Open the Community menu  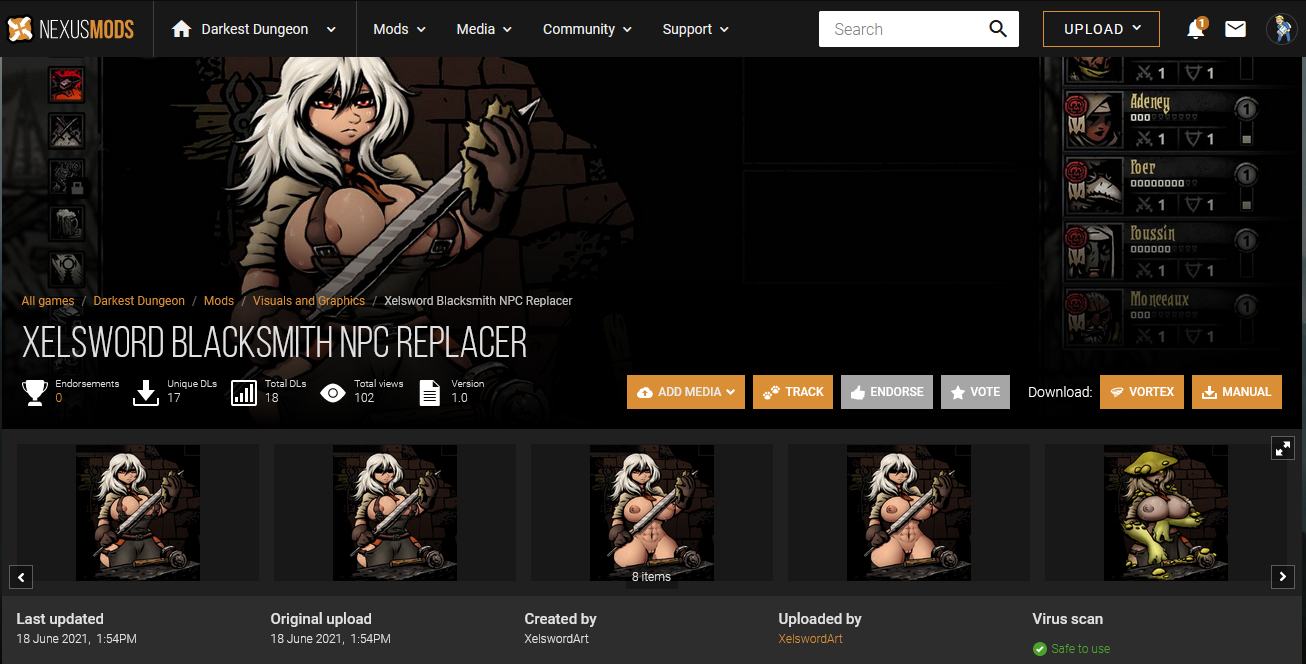(587, 29)
